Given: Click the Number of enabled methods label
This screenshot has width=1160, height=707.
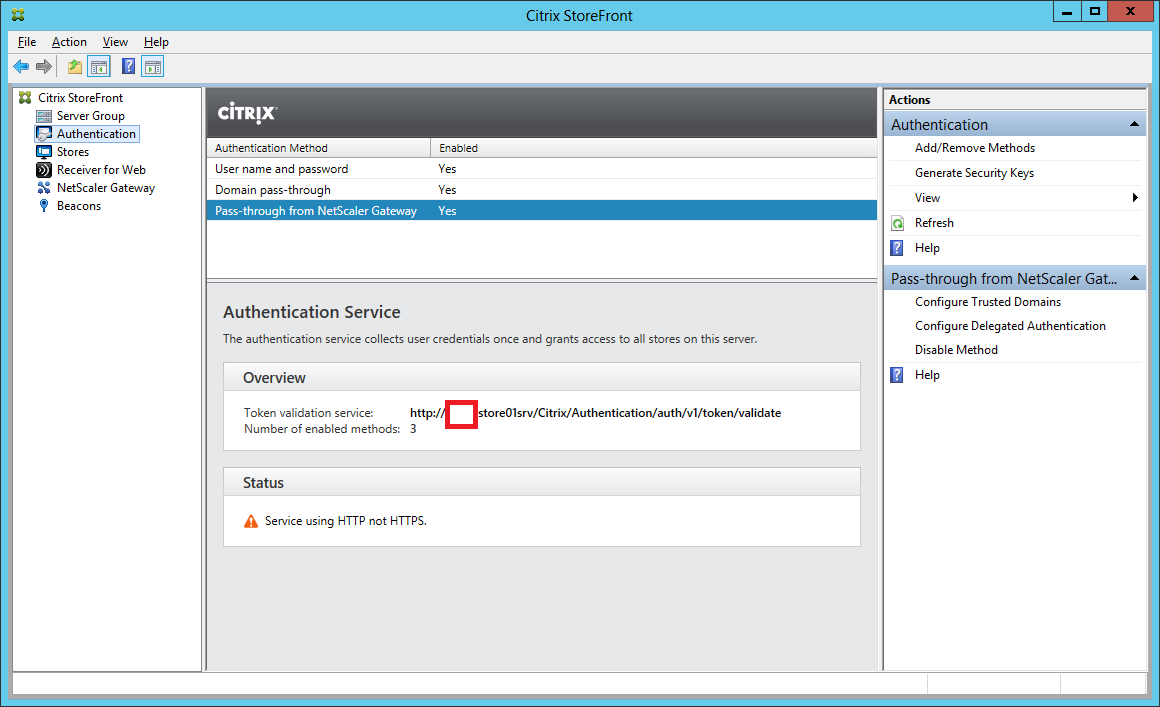Looking at the screenshot, I should [x=322, y=429].
